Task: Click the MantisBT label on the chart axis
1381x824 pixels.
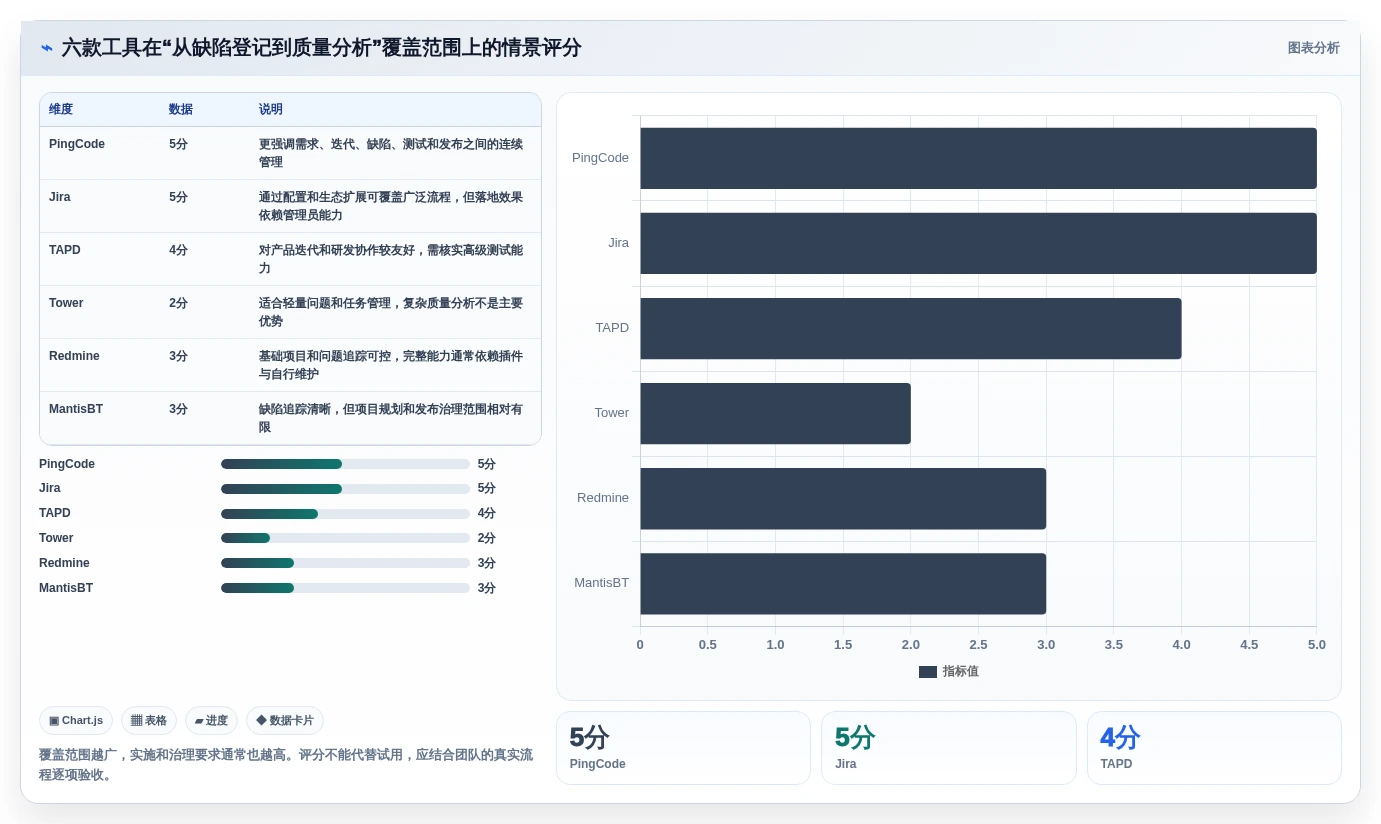Action: click(x=601, y=583)
